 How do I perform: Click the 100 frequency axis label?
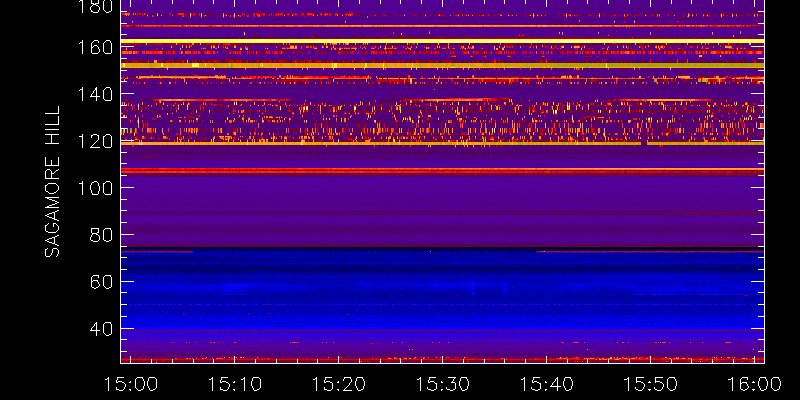tap(95, 188)
